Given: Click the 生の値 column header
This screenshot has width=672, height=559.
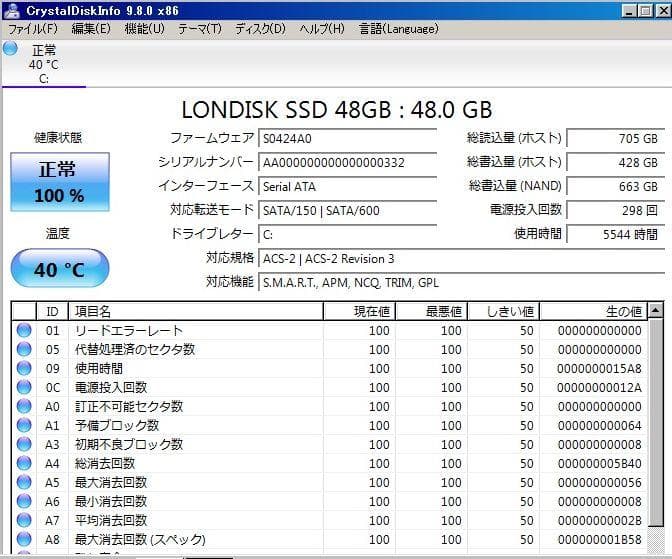Looking at the screenshot, I should (593, 311).
